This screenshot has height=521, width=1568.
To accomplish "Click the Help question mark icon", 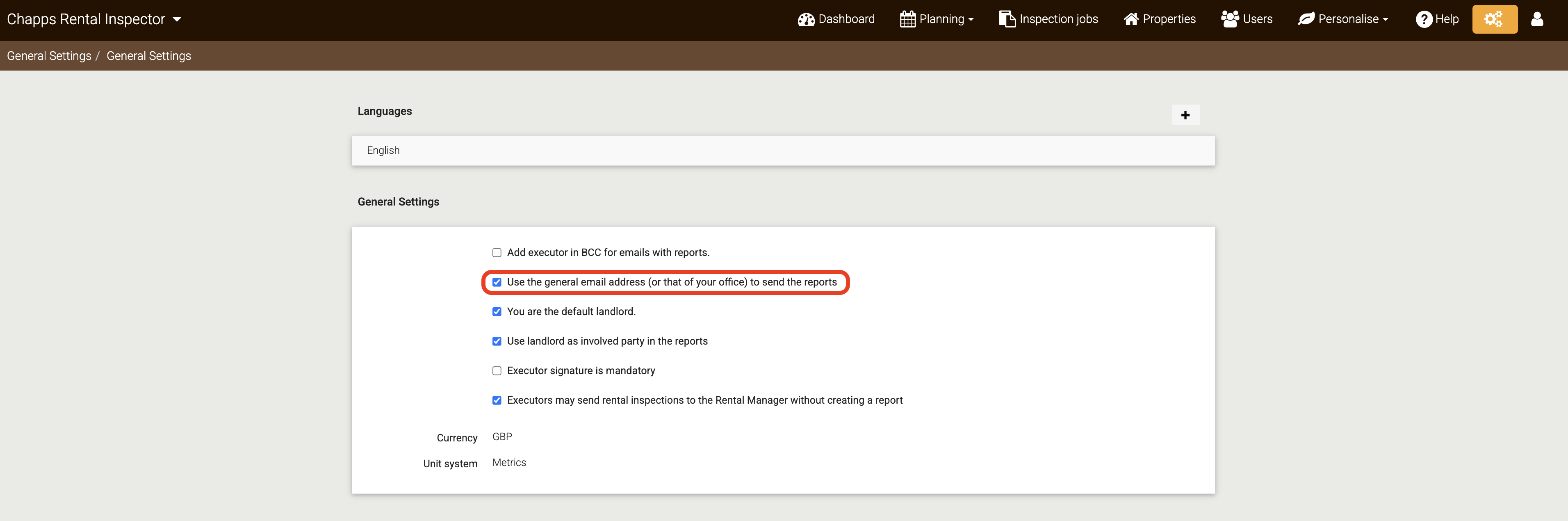I will tap(1424, 19).
